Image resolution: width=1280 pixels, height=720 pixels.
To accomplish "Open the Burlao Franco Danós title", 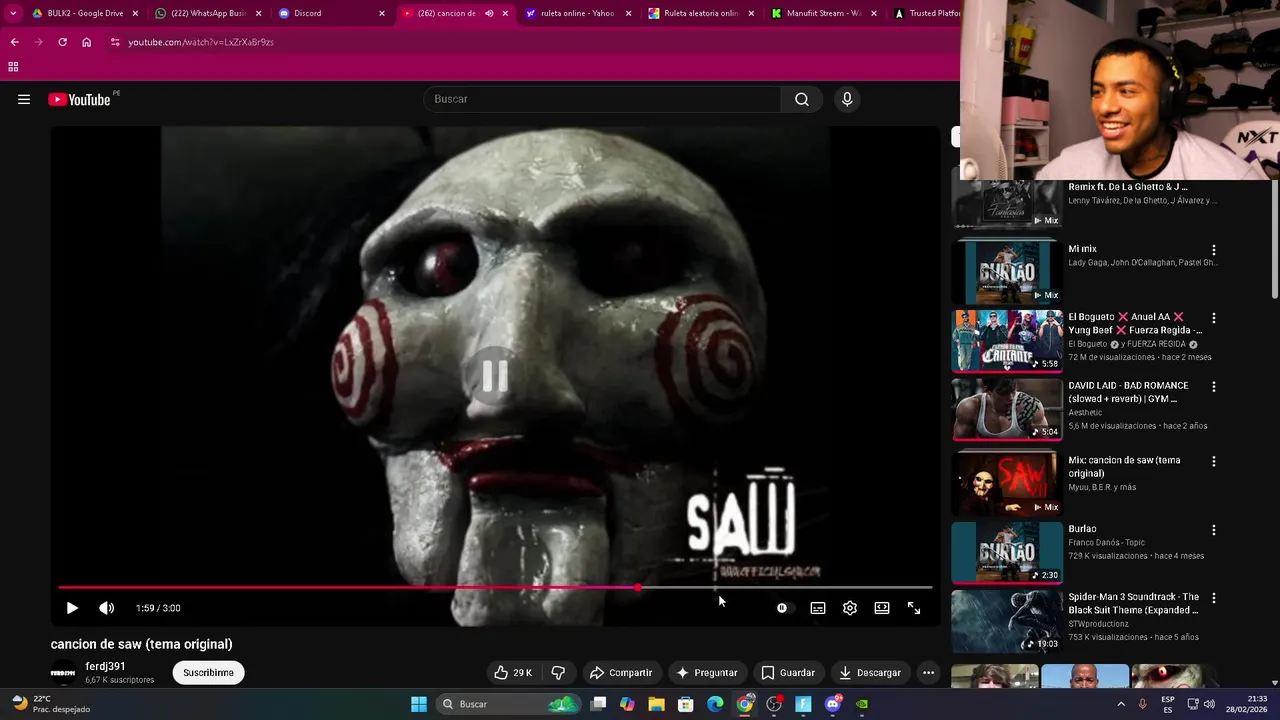I will 1082,529.
